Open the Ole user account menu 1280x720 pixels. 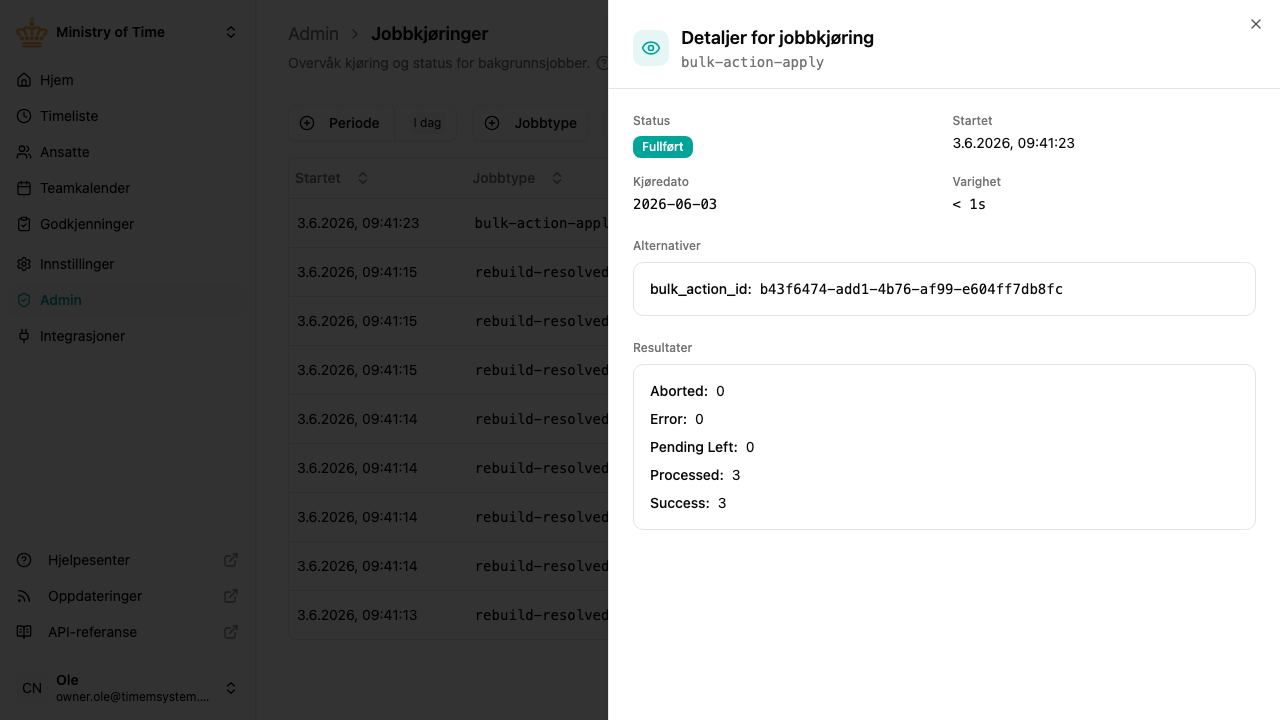click(x=128, y=688)
